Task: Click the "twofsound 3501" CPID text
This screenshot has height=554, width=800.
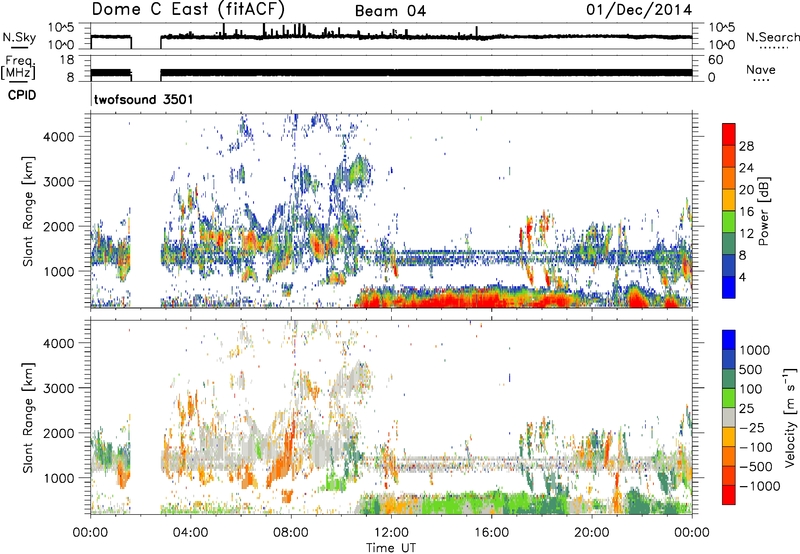Action: pyautogui.click(x=143, y=99)
